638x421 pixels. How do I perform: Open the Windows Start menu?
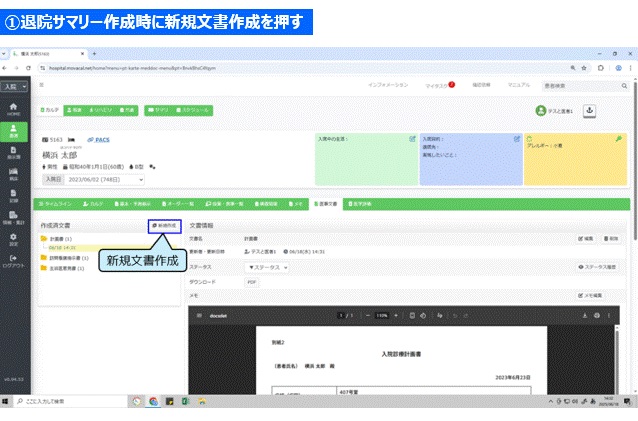[x=5, y=401]
